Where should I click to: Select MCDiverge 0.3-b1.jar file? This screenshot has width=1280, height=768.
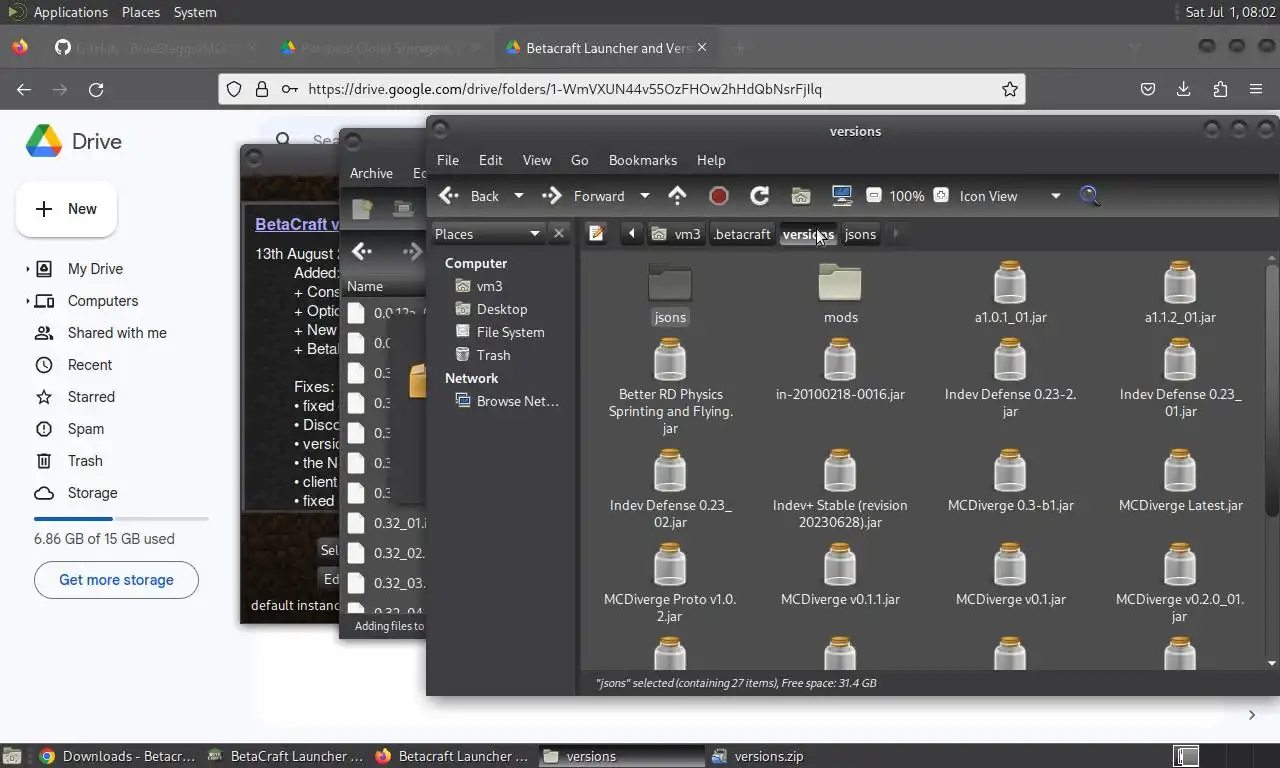coord(1010,481)
